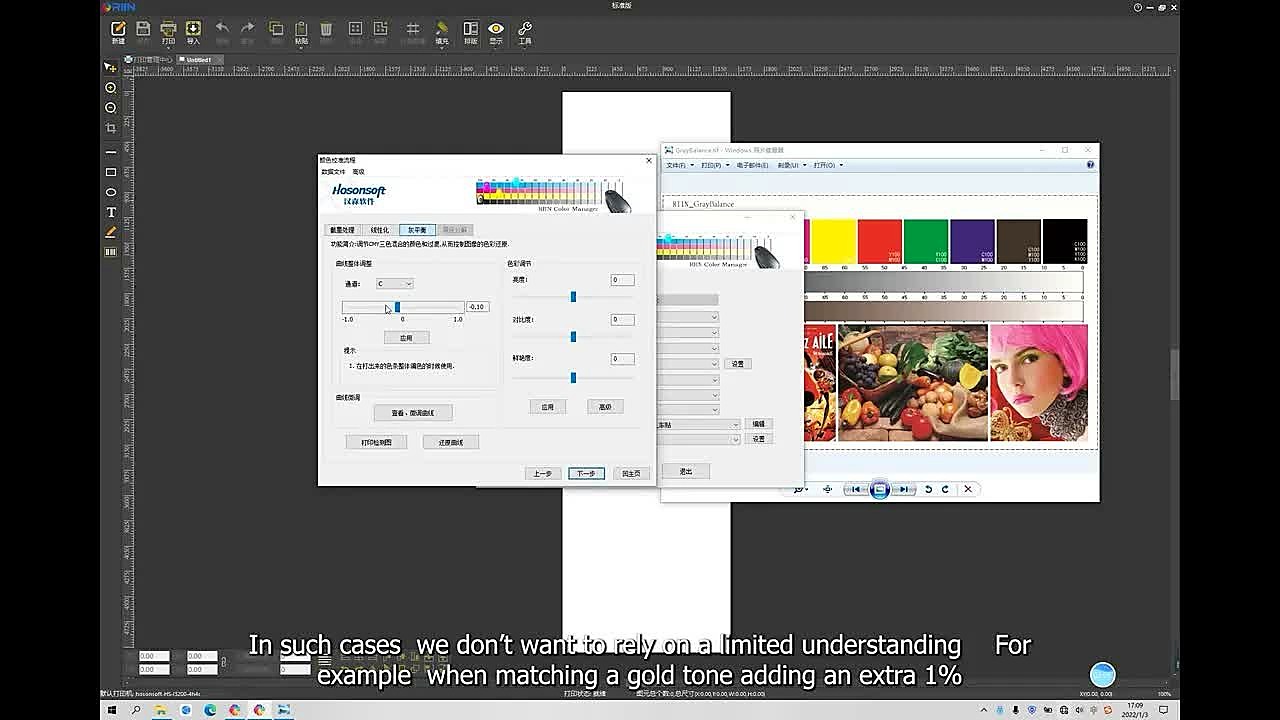Select the pencil draw tool
Image resolution: width=1280 pixels, height=720 pixels.
pyautogui.click(x=111, y=232)
